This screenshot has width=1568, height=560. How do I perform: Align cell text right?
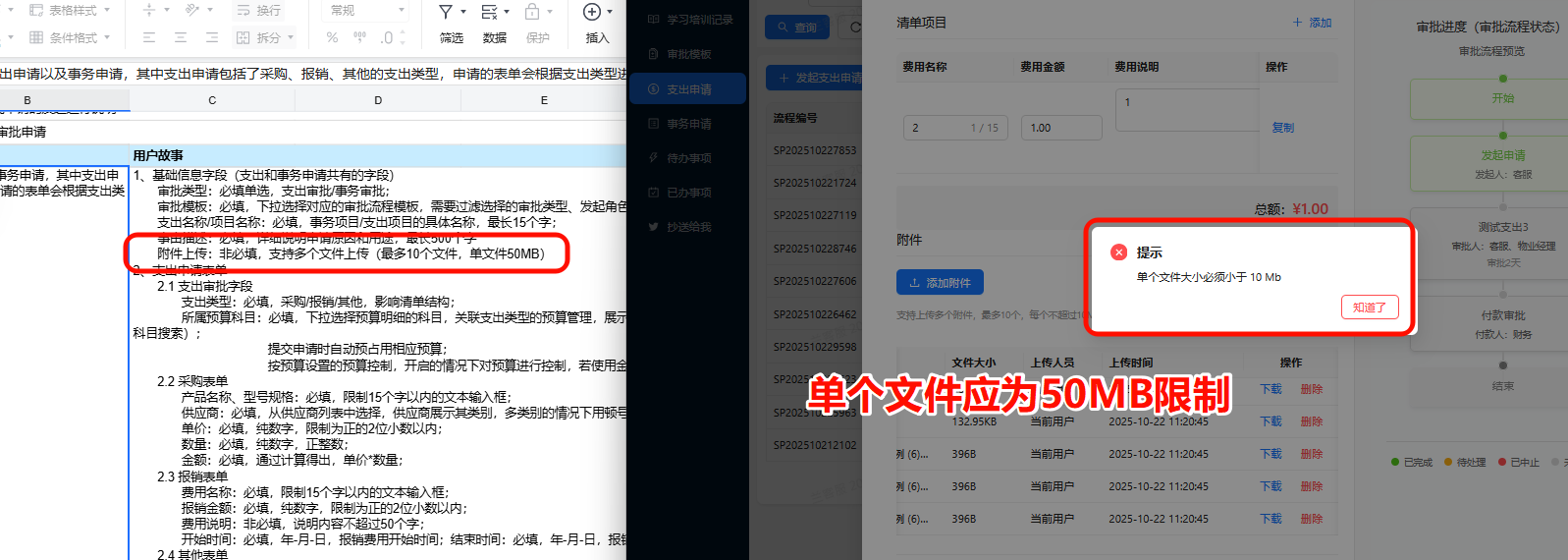[x=212, y=37]
